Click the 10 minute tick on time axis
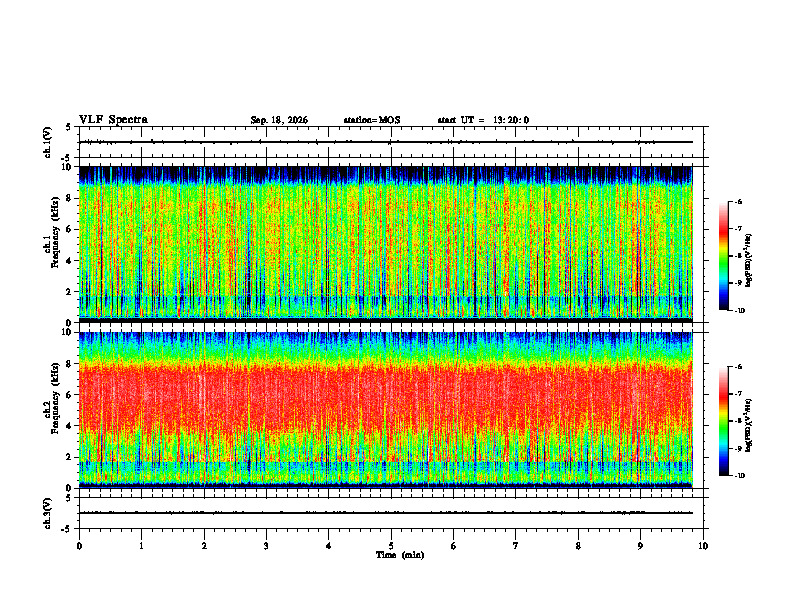 (703, 546)
